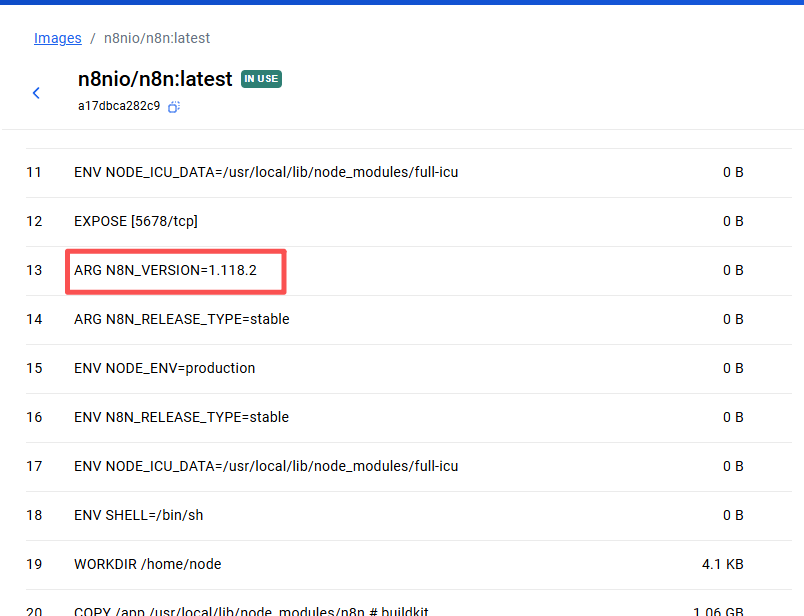Select the n8nio/n8n:latest image title
The height and width of the screenshot is (616, 804).
point(155,79)
